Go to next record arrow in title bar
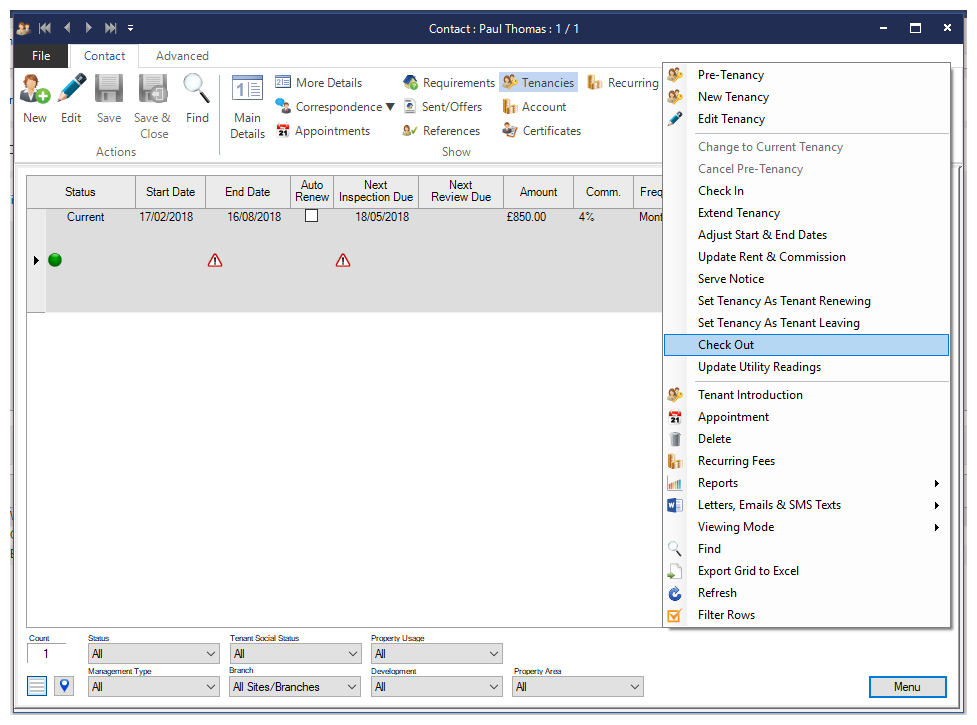This screenshot has height=725, width=977. click(x=88, y=28)
